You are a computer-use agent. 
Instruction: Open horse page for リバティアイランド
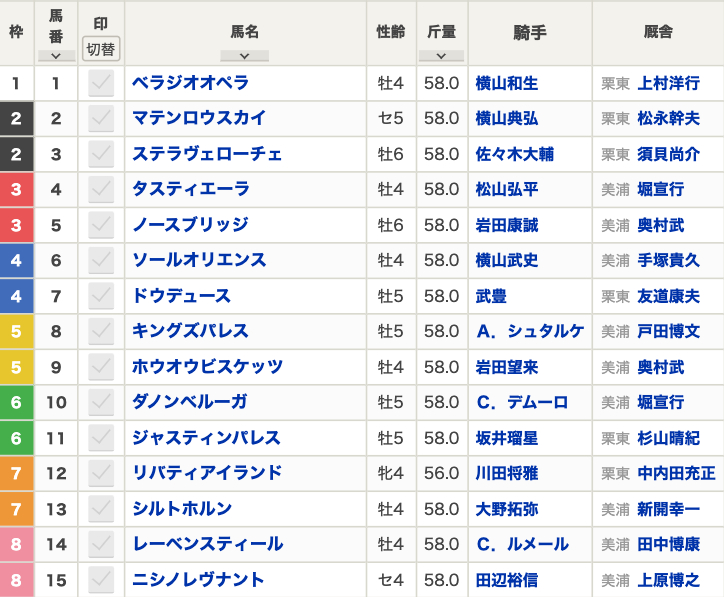[207, 473]
